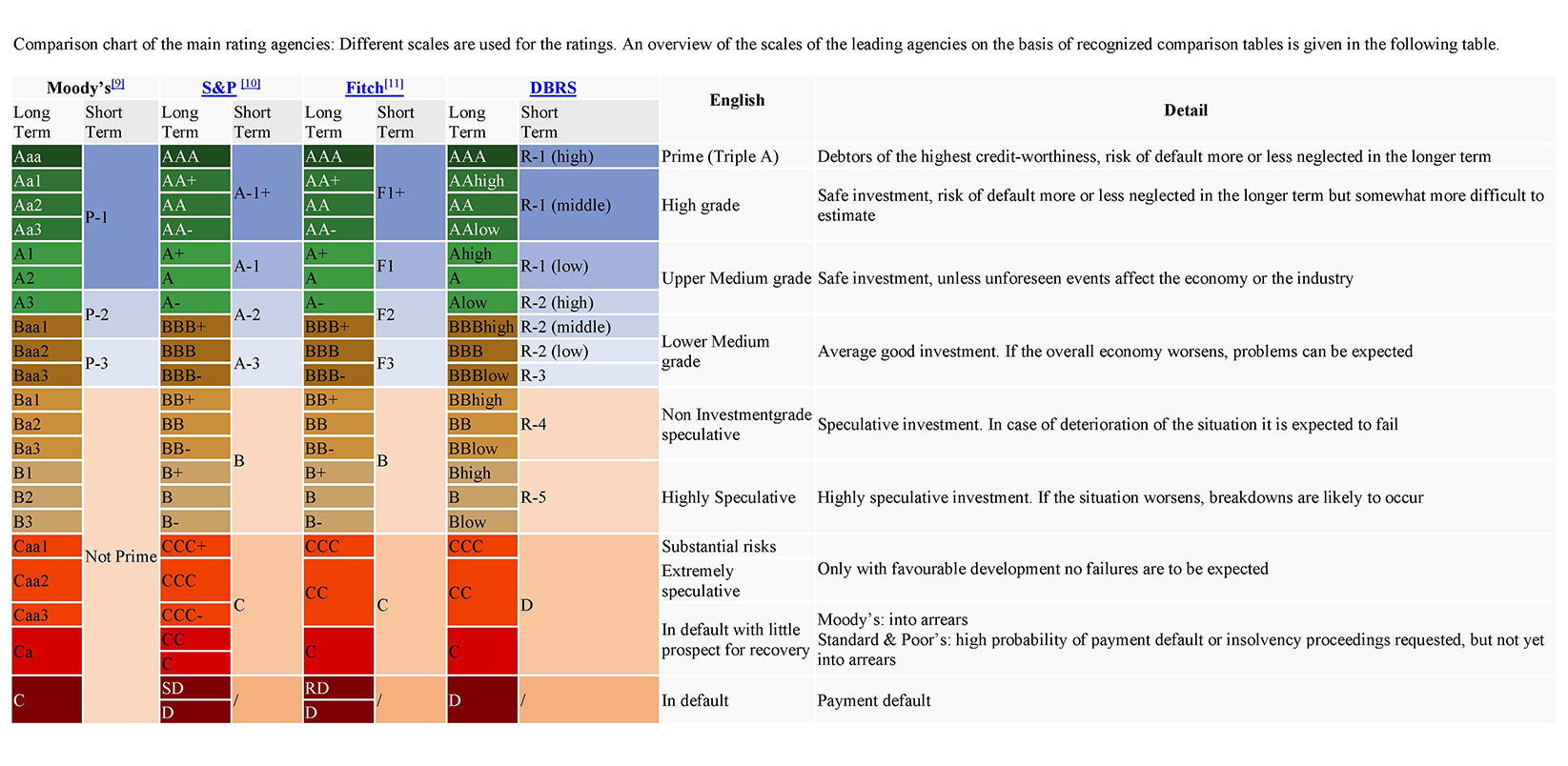The width and height of the screenshot is (1568, 766).
Task: Follow footnote reference 10 next to S&P
Action: [x=251, y=84]
